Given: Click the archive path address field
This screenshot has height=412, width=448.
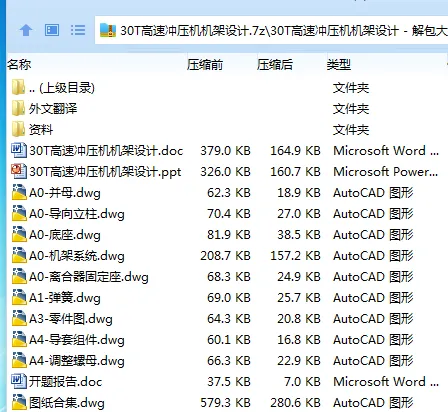Looking at the screenshot, I should click(272, 30).
